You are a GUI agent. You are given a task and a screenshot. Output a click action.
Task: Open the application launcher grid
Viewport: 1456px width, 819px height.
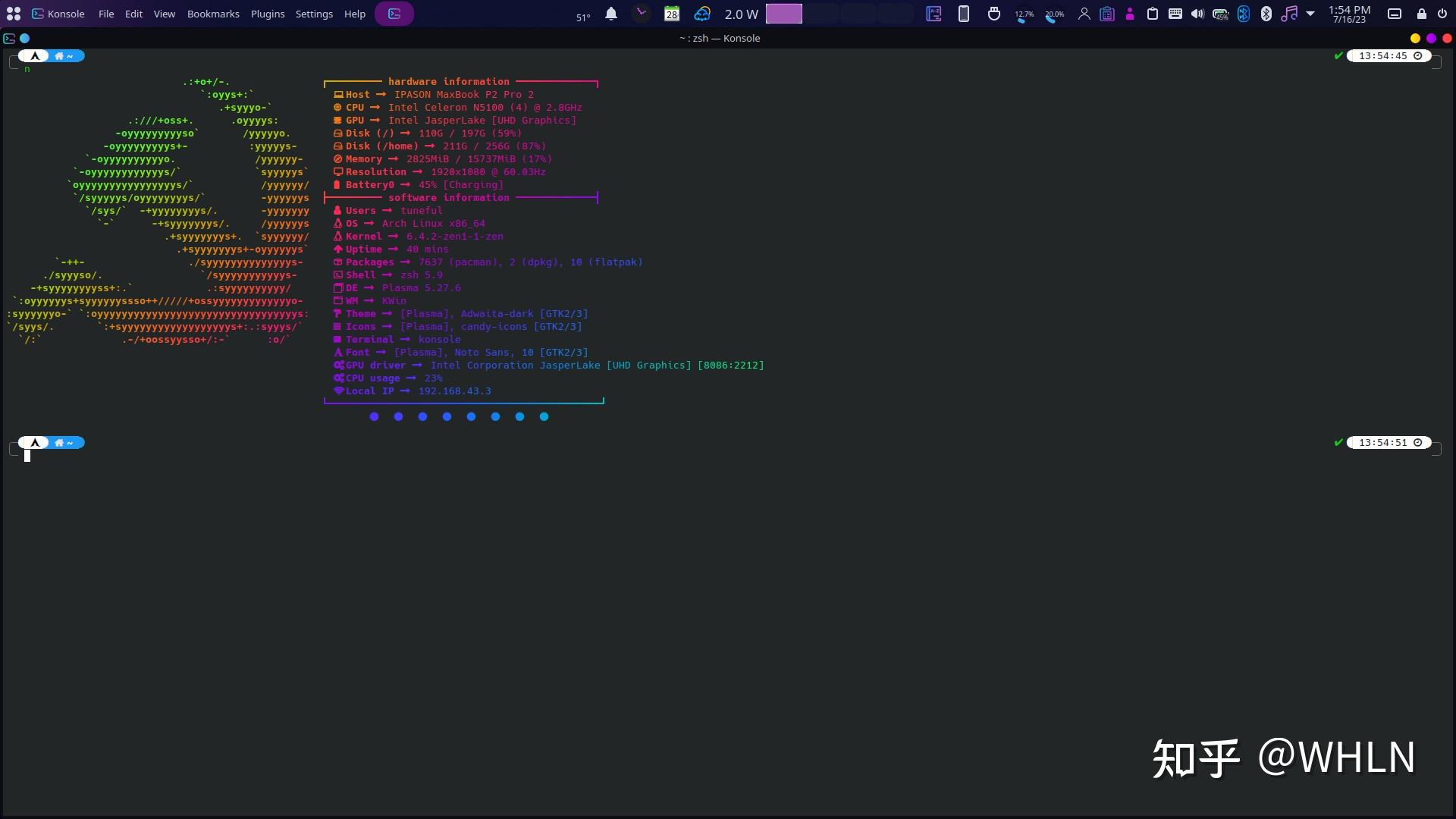tap(14, 14)
